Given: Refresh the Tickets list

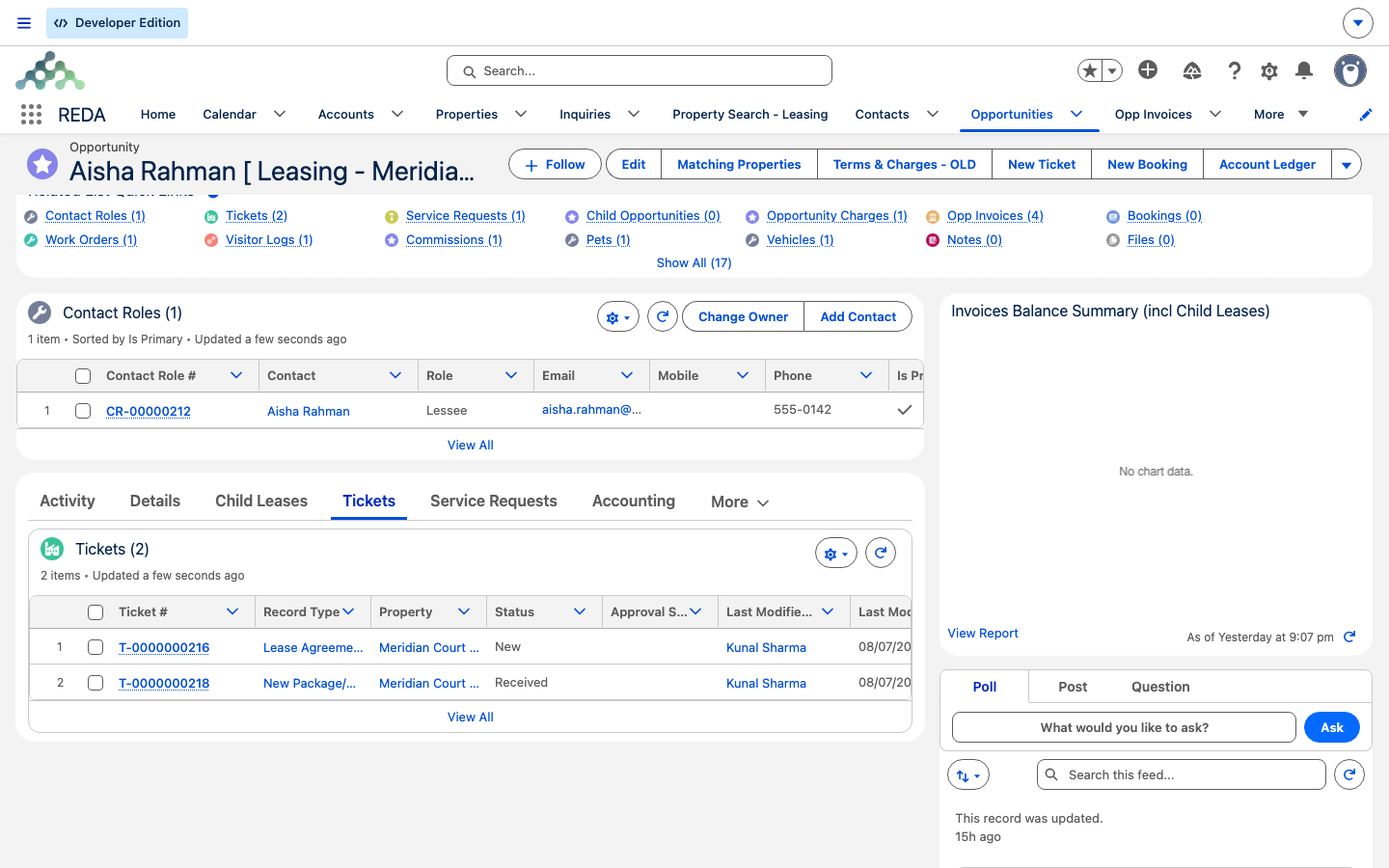Looking at the screenshot, I should point(881,553).
